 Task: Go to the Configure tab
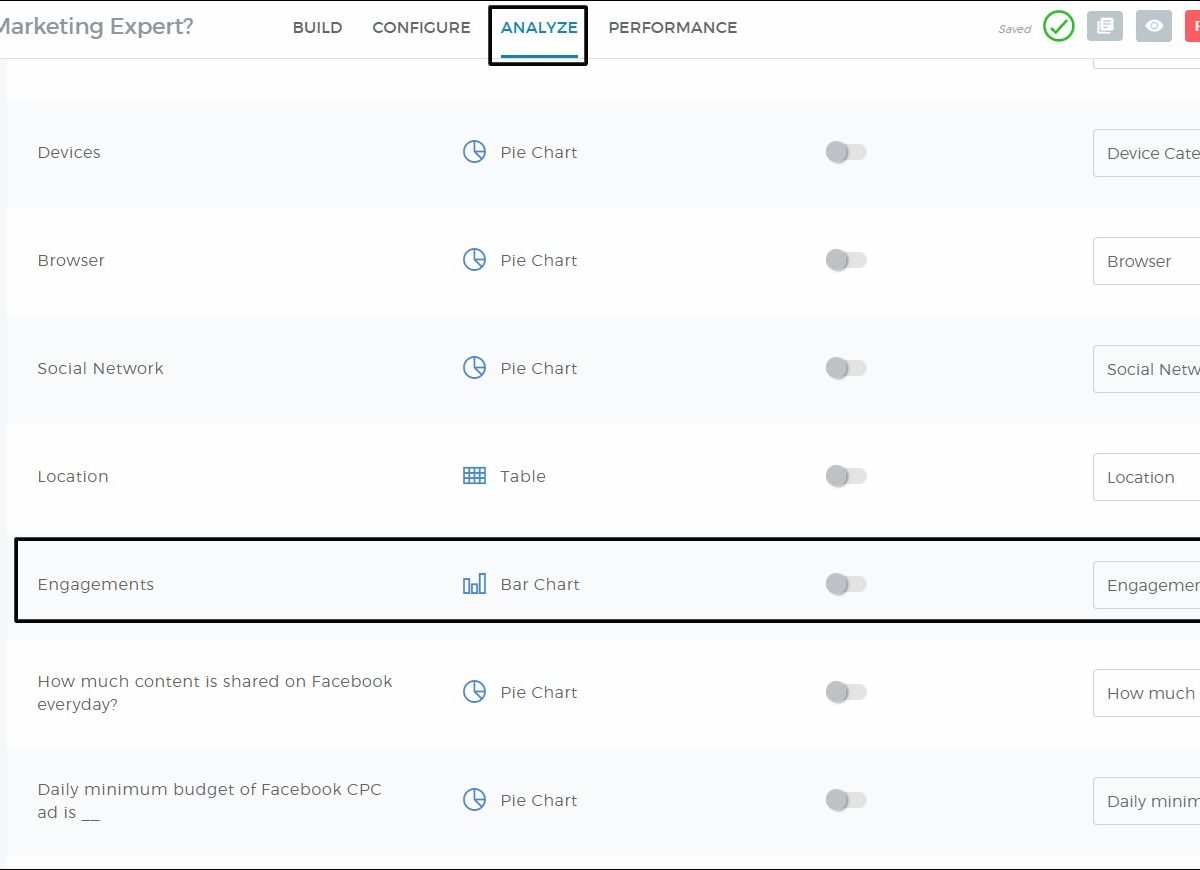tap(421, 28)
